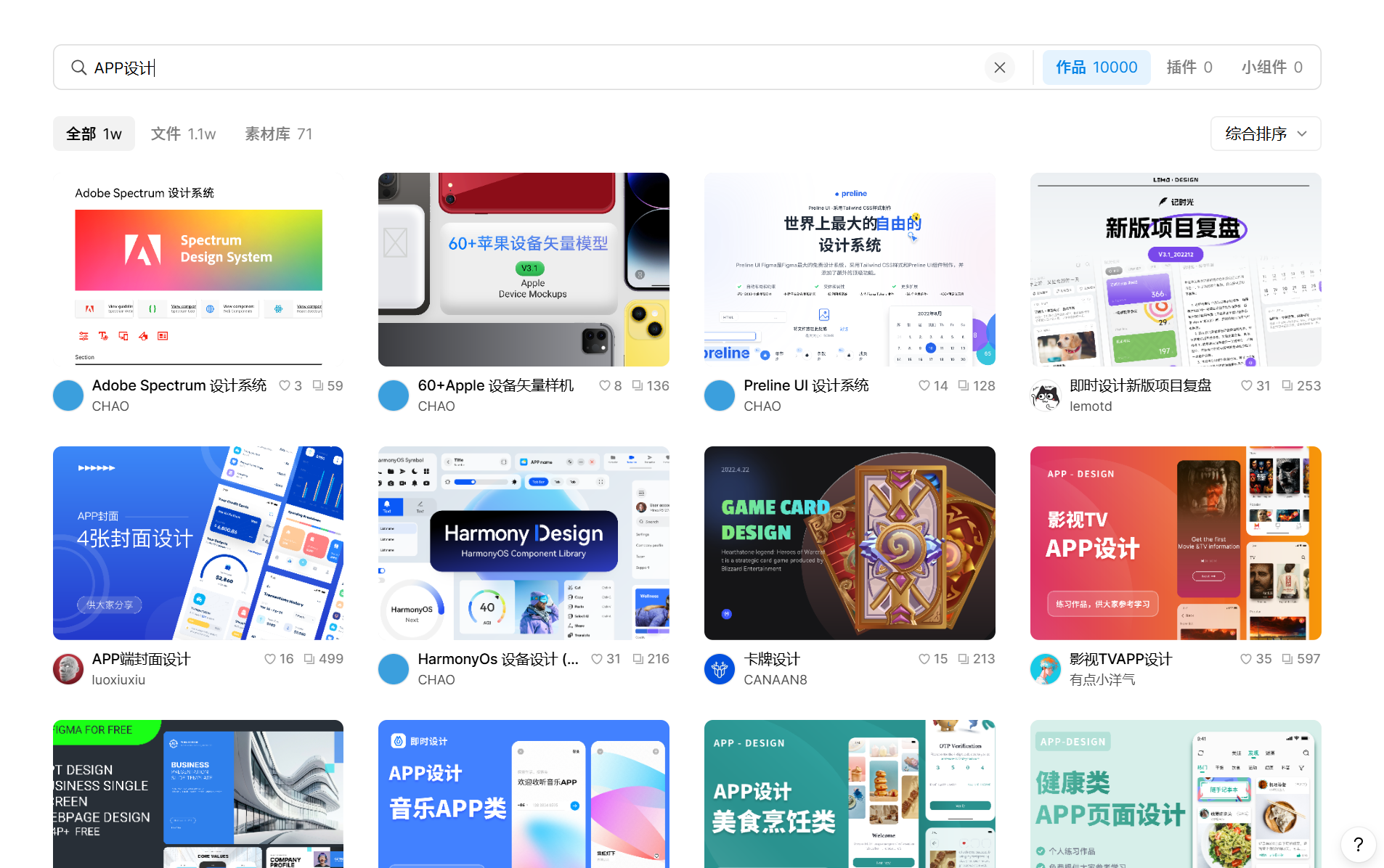This screenshot has width=1384, height=868.
Task: Select the 文件 1.1w filter tab
Action: coord(183,134)
